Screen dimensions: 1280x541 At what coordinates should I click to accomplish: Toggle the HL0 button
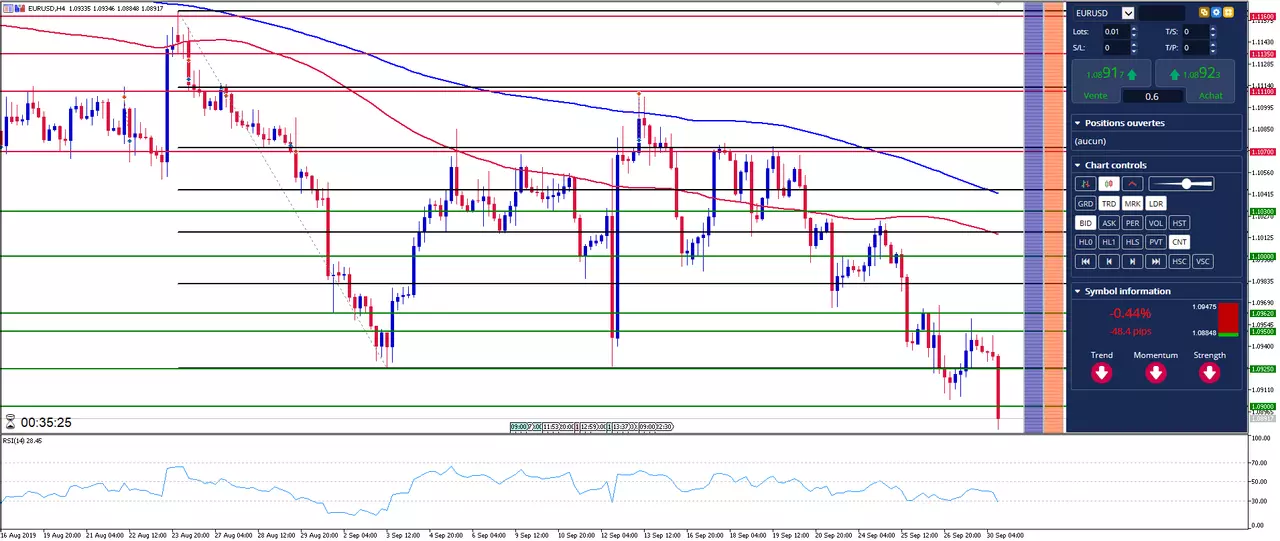click(1085, 242)
